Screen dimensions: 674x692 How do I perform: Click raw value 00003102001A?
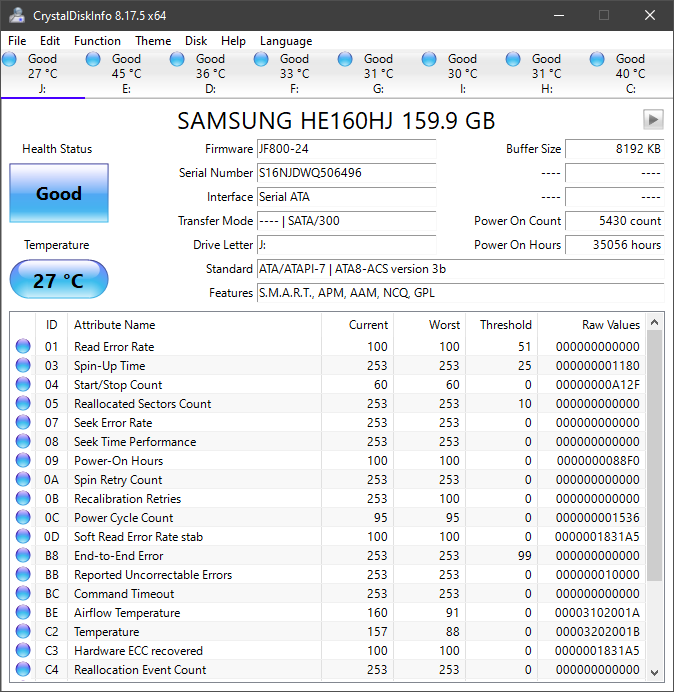597,612
